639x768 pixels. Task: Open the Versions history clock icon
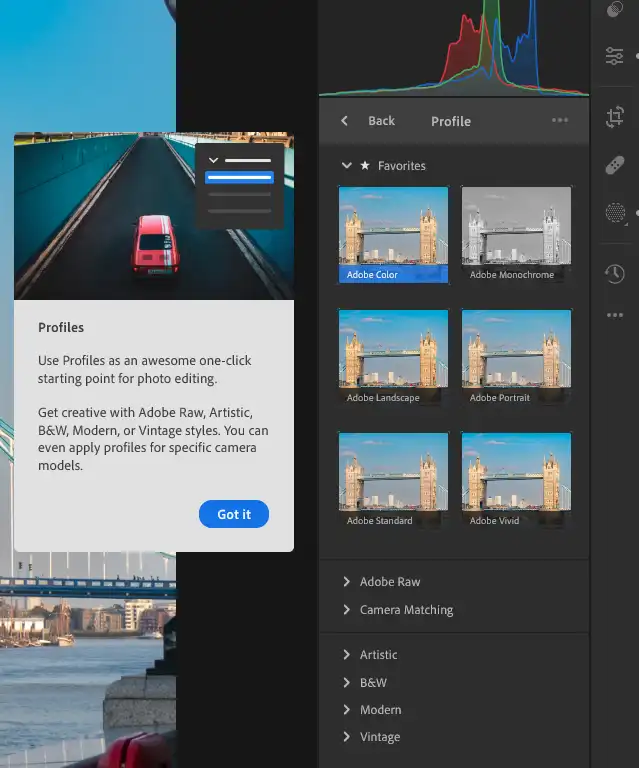615,274
